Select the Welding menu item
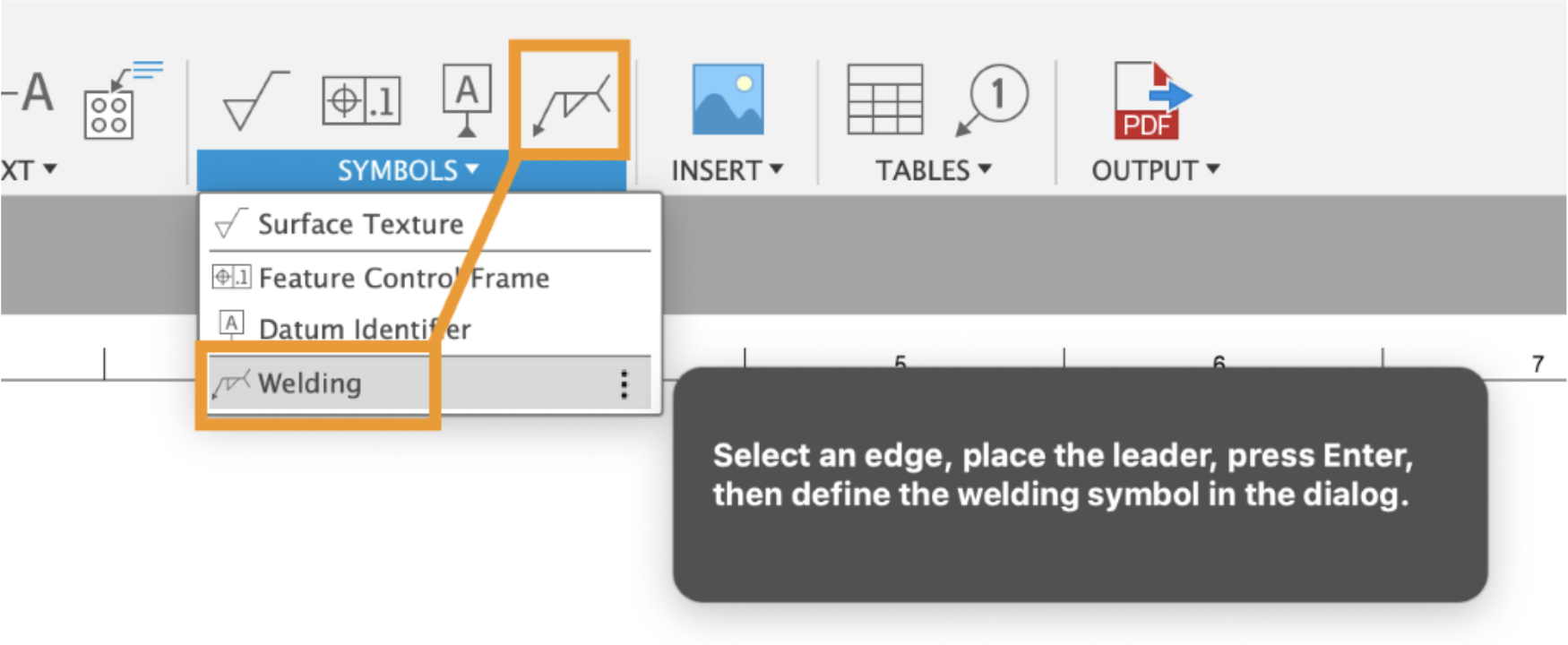 point(310,383)
